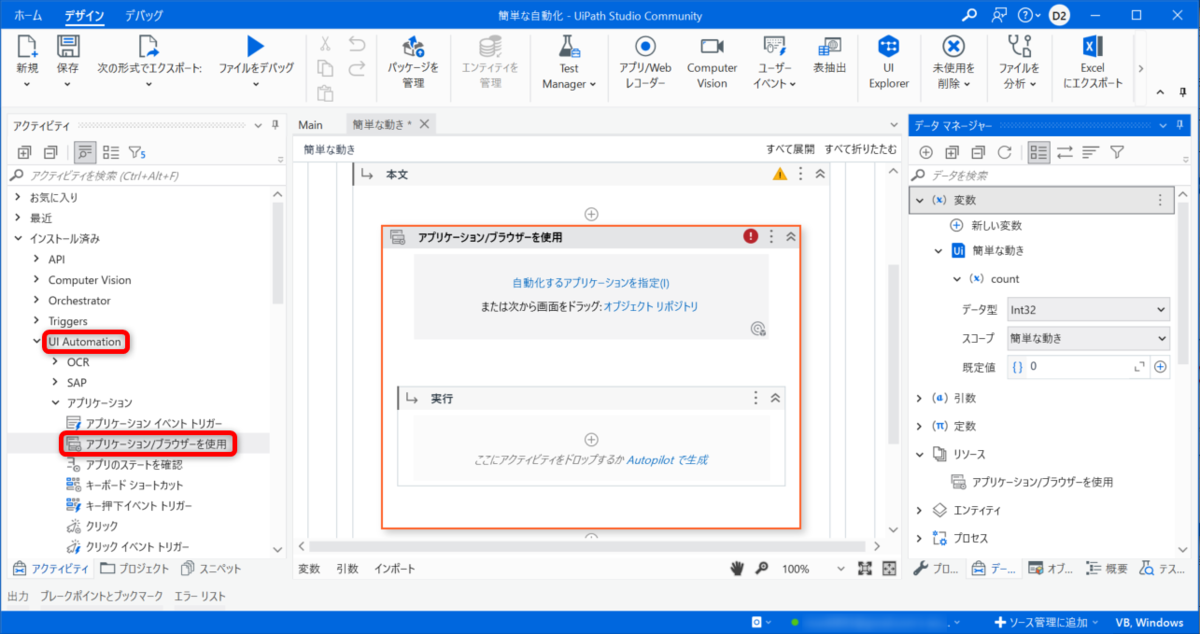Click 自動化するアプリケーションを指定(I) link
Image resolution: width=1200 pixels, height=634 pixels.
coord(590,283)
